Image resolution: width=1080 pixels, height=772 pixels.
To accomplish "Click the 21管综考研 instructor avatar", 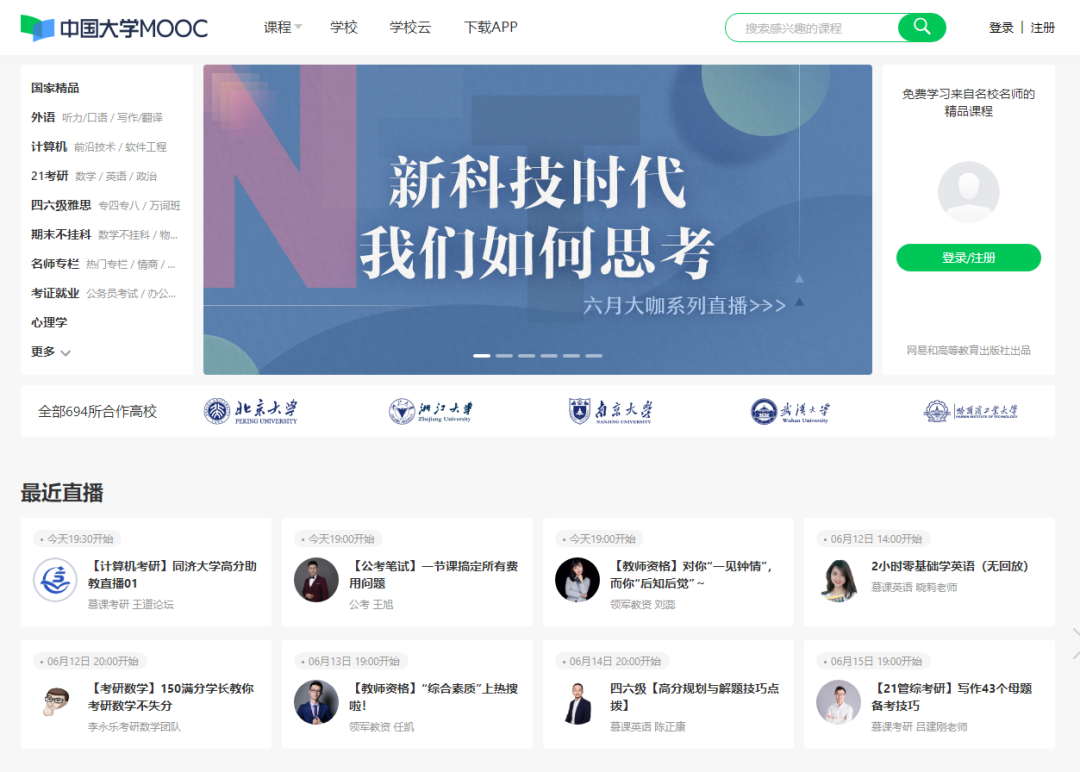I will (838, 702).
